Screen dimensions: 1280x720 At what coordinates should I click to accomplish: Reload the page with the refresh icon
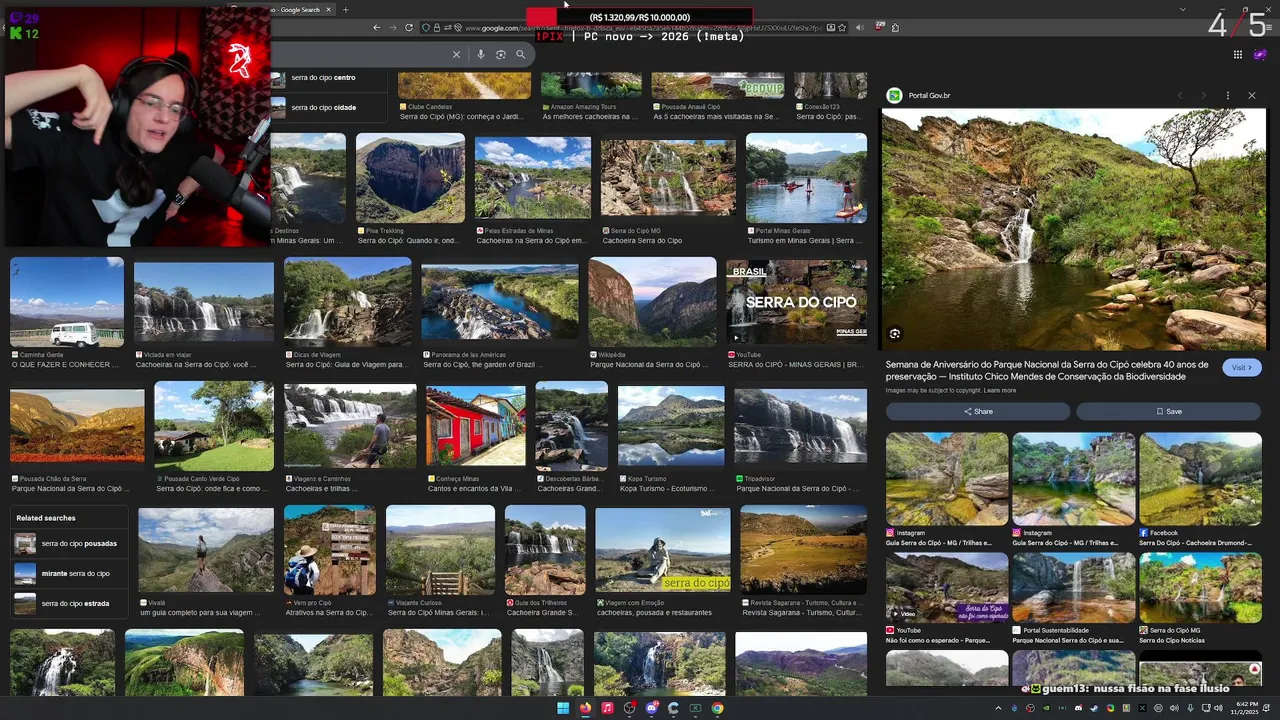click(409, 28)
